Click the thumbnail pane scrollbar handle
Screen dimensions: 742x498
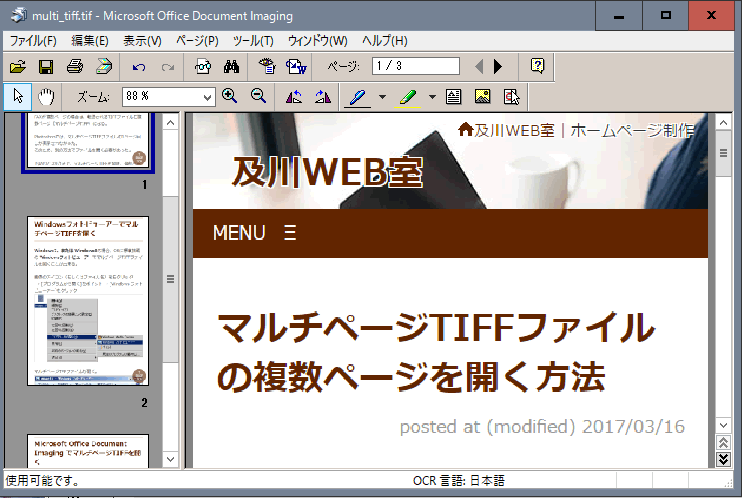(x=171, y=279)
